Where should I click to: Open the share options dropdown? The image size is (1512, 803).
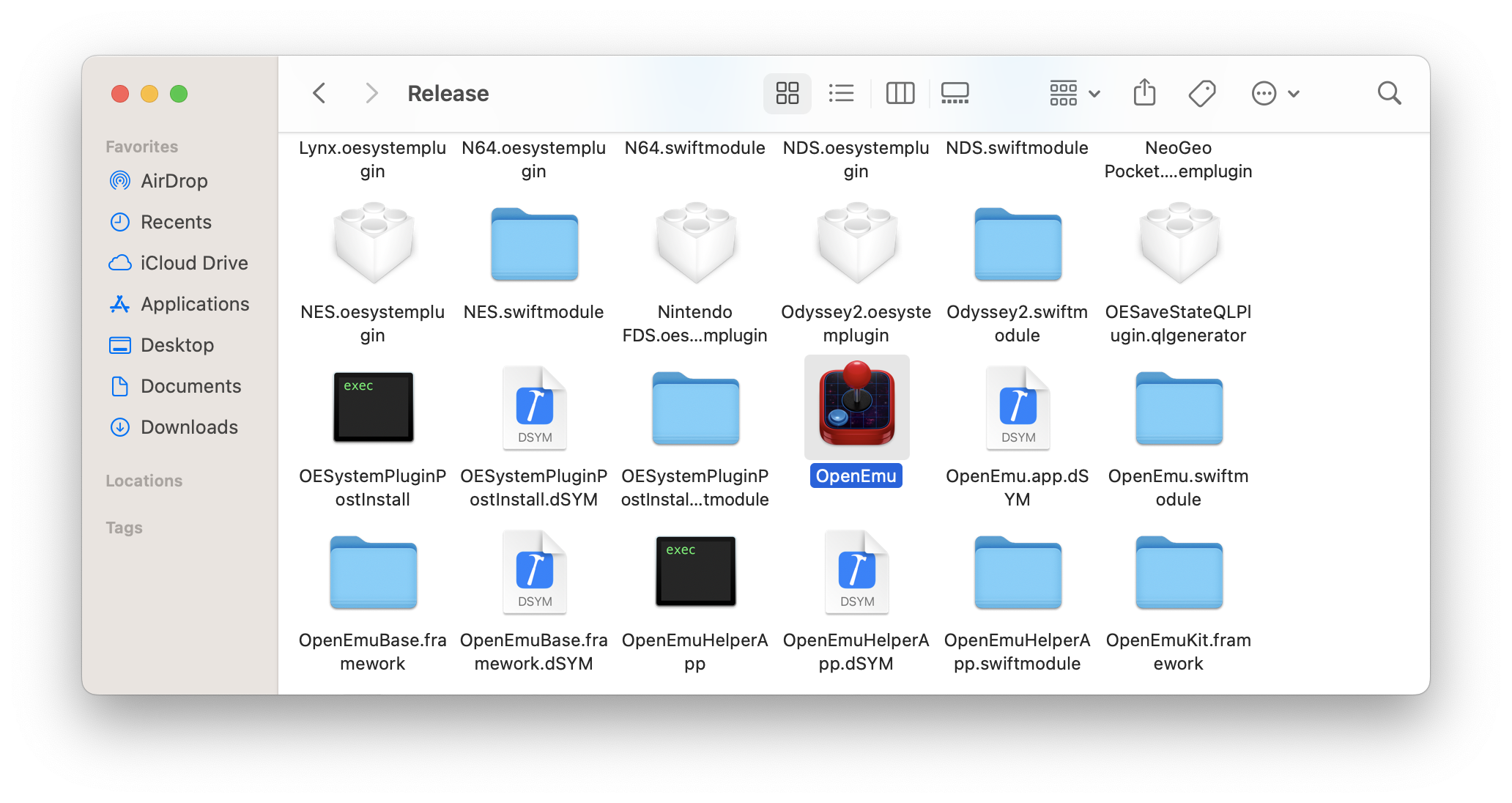(x=1144, y=93)
